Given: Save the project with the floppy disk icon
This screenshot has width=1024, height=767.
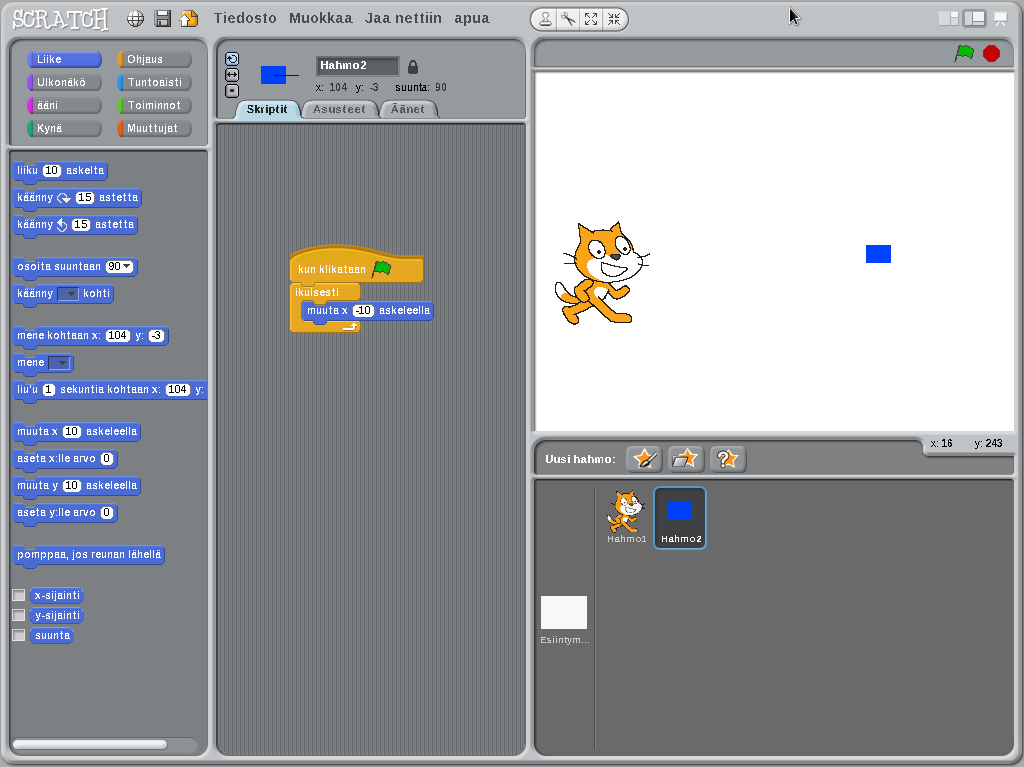Looking at the screenshot, I should [x=163, y=18].
